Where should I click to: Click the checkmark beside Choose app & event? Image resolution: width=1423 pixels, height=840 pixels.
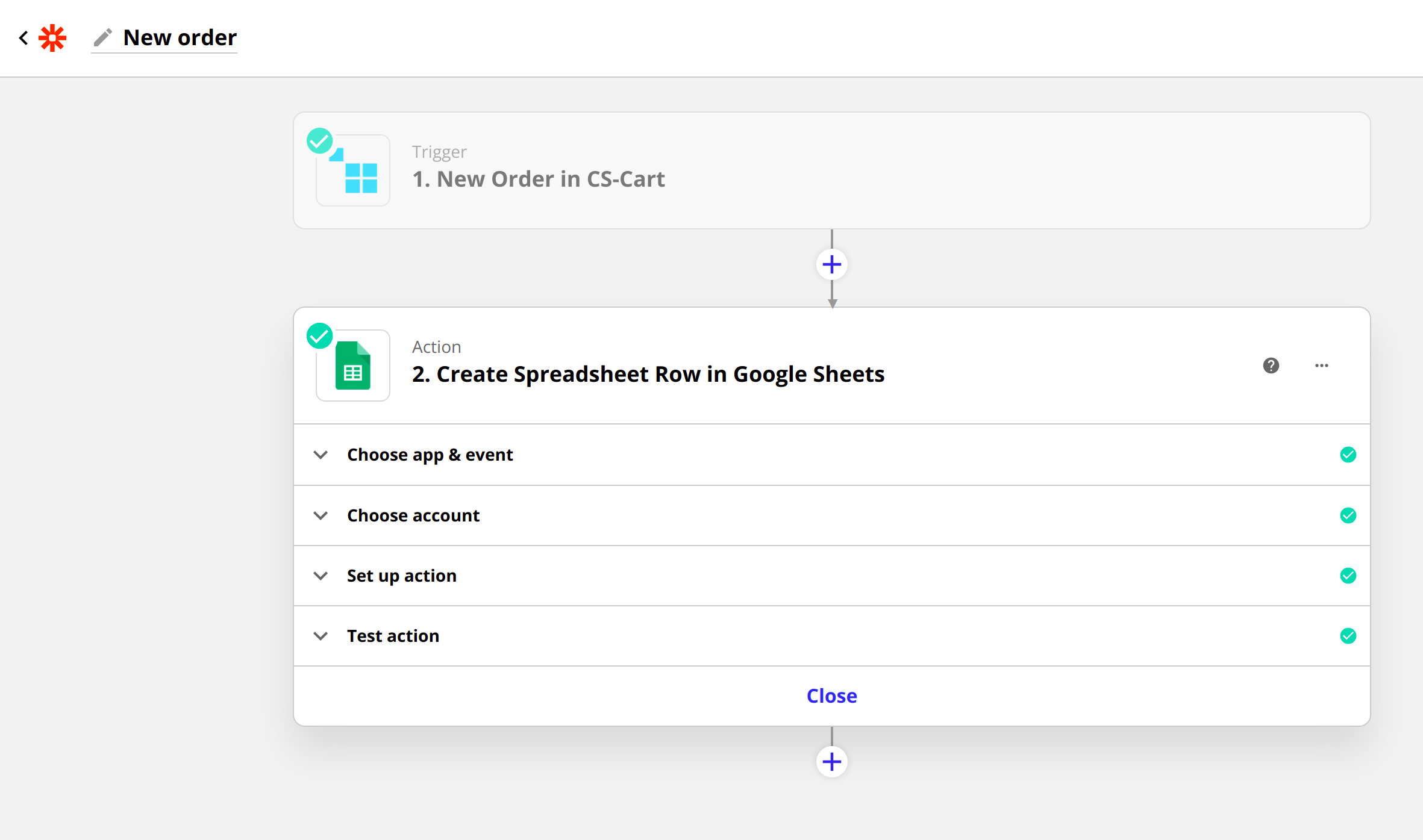[1348, 455]
